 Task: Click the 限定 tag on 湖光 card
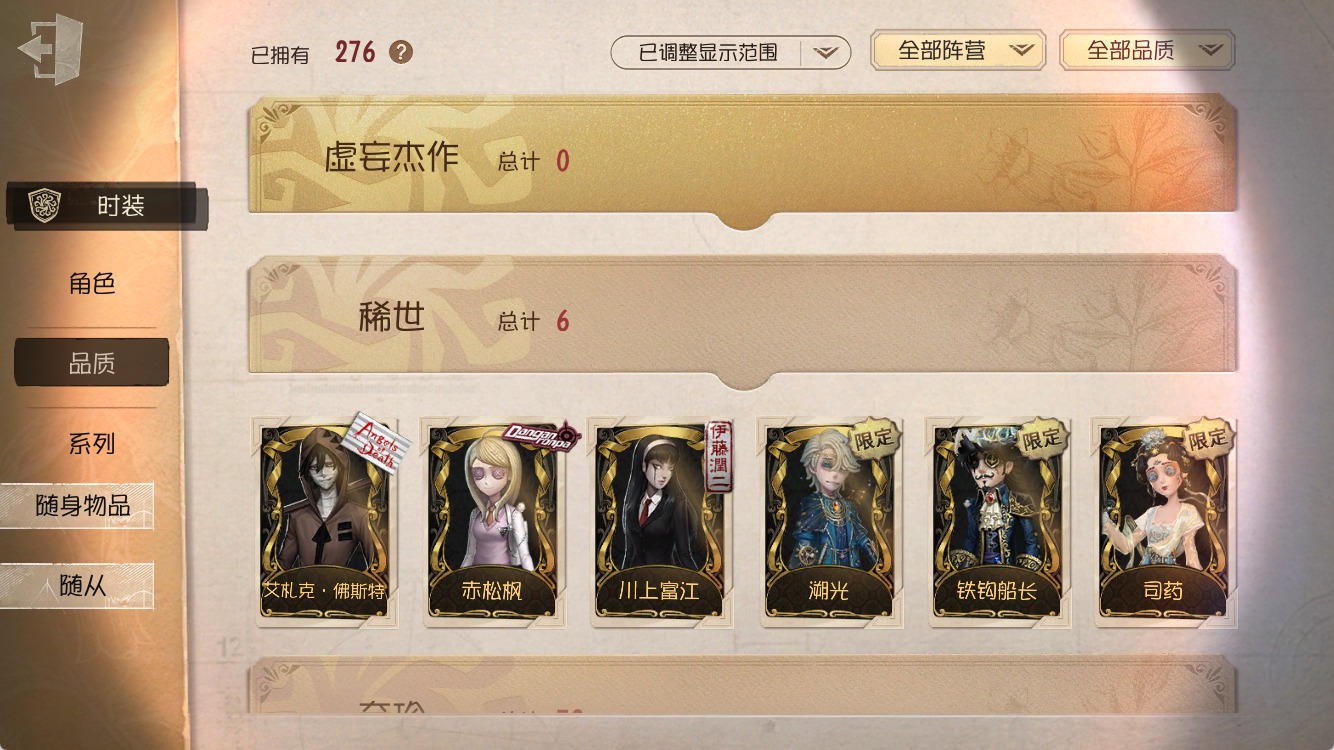click(x=874, y=438)
